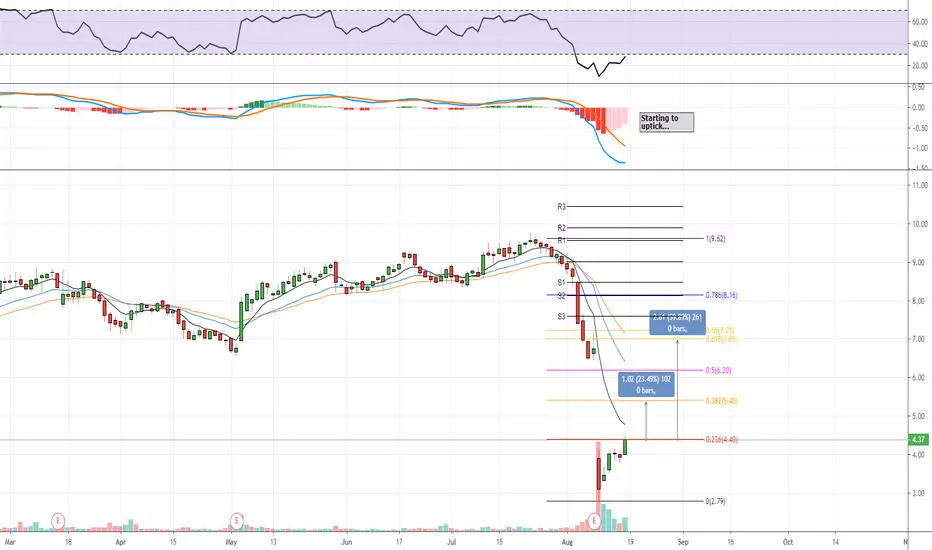
Task: Click the -0.50 value on MACD scale
Action: (x=920, y=128)
